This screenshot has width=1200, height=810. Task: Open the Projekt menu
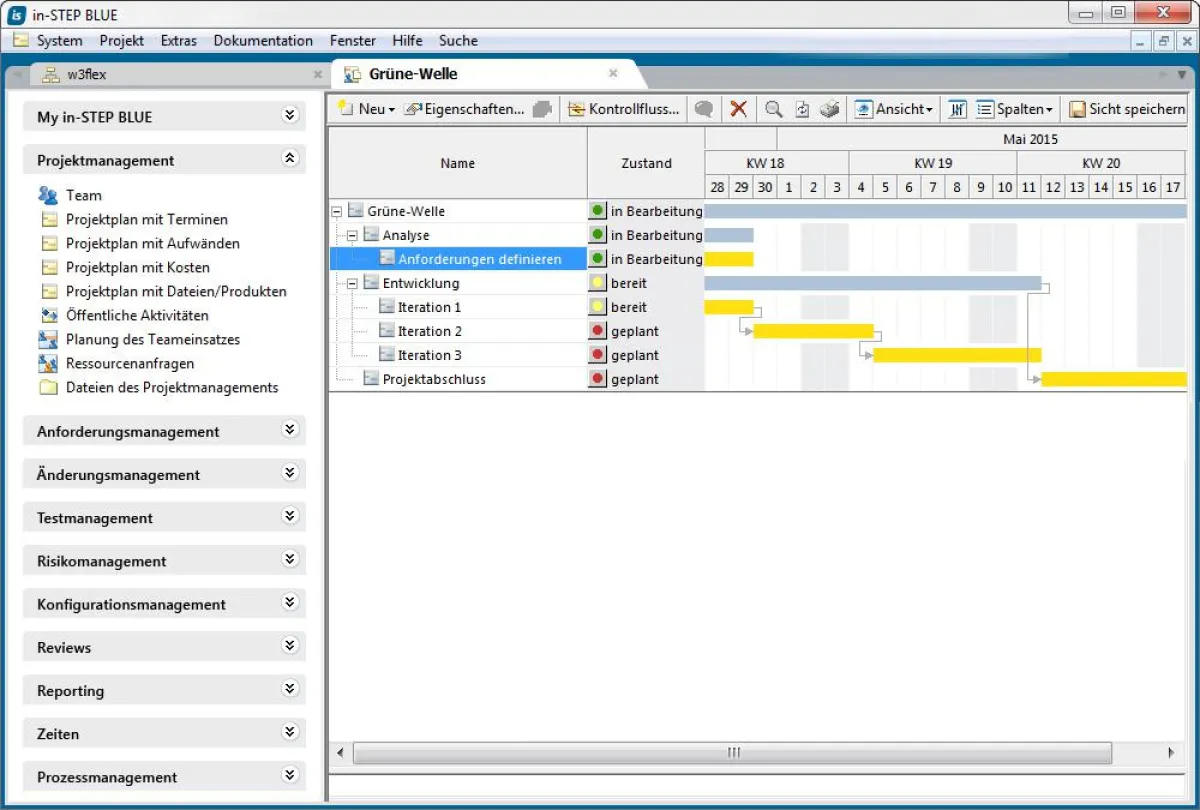click(121, 40)
